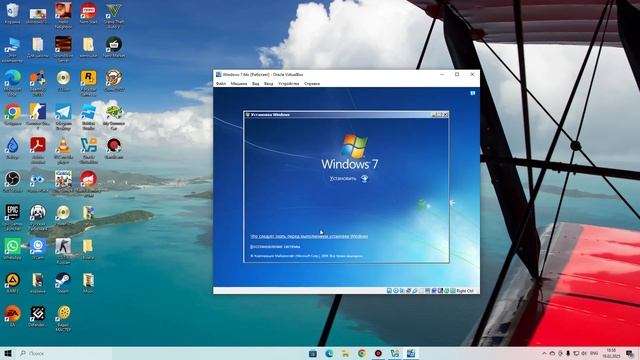Image resolution: width=640 pixels, height=360 pixels.
Task: Launch the Rockstar Games Launcher shortcut
Action: click(x=88, y=83)
